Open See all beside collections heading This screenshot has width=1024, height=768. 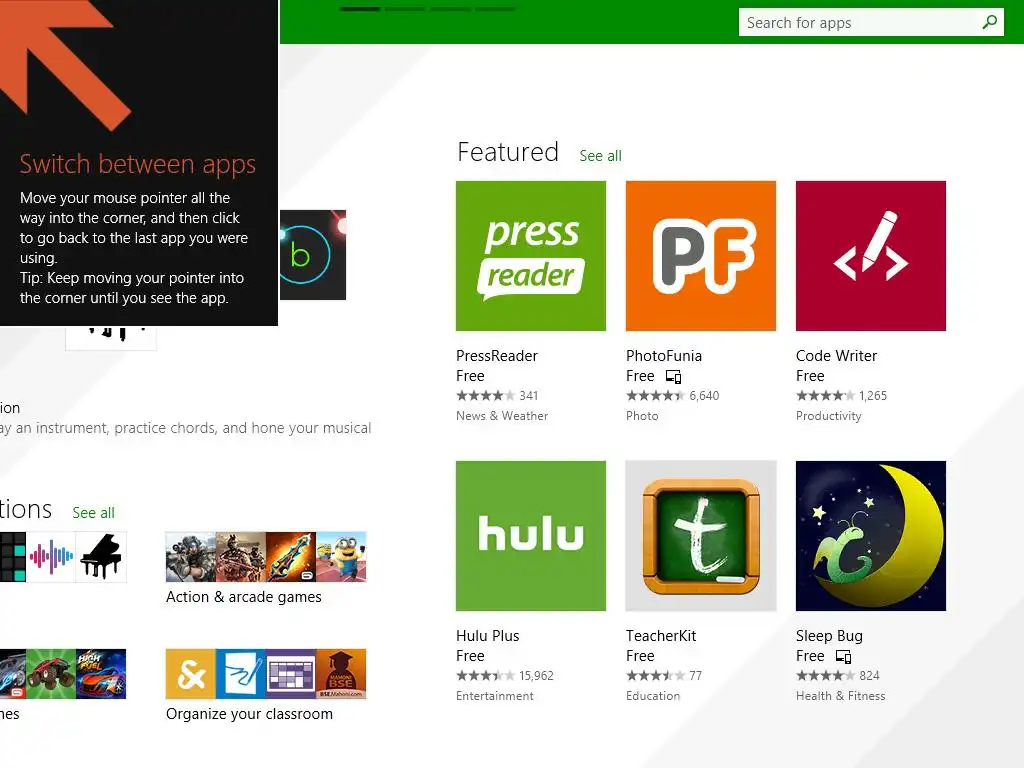click(x=93, y=513)
